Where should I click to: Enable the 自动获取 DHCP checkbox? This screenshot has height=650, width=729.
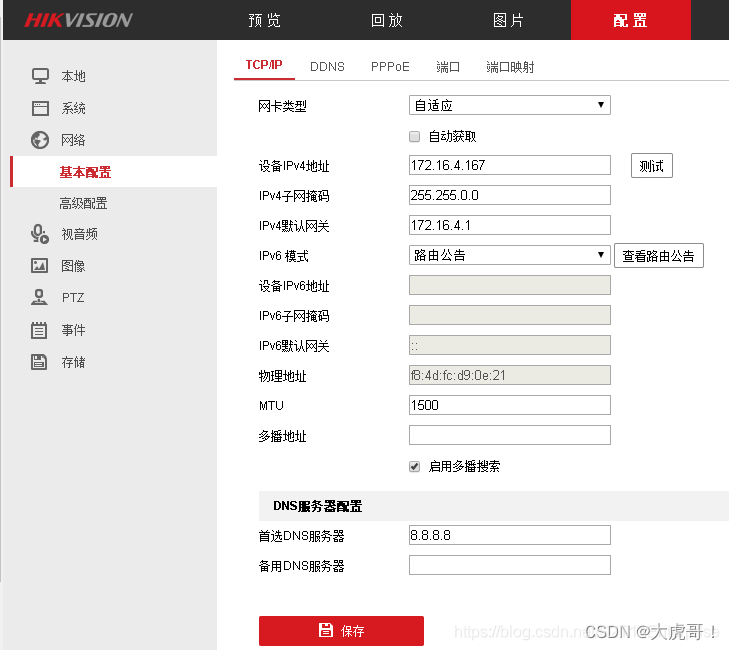tap(414, 136)
